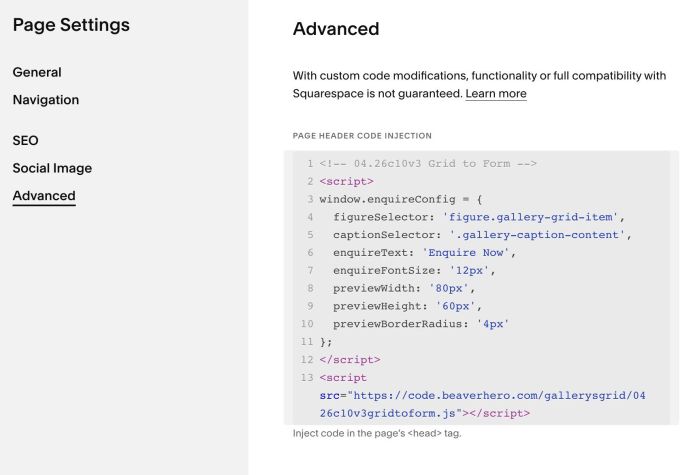This screenshot has width=700, height=475.
Task: Open the General page settings section
Action: [x=37, y=72]
